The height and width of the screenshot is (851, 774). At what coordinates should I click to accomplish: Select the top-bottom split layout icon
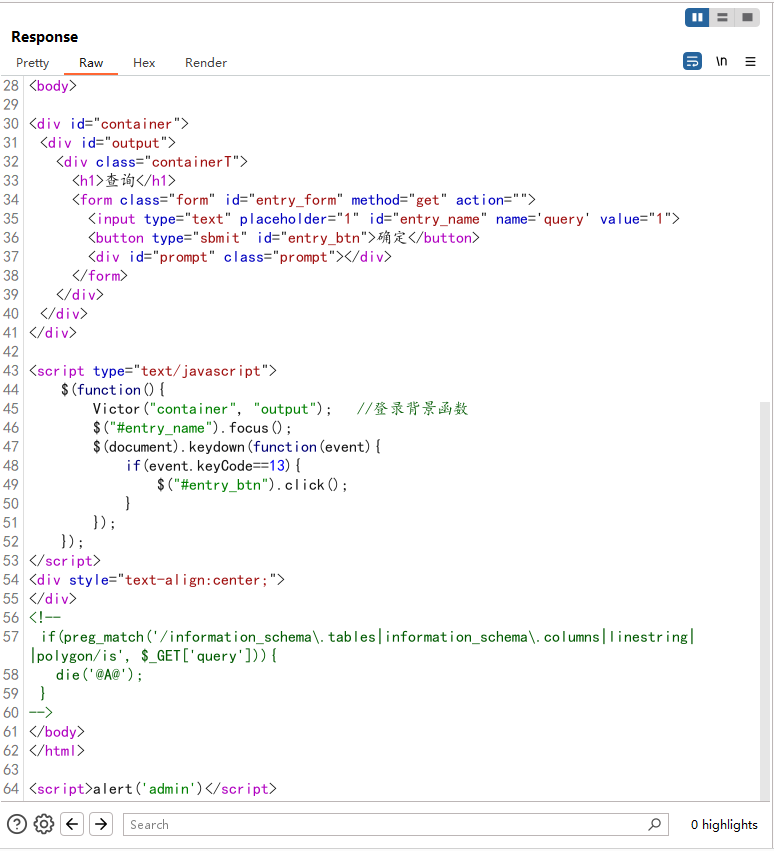coord(722,17)
